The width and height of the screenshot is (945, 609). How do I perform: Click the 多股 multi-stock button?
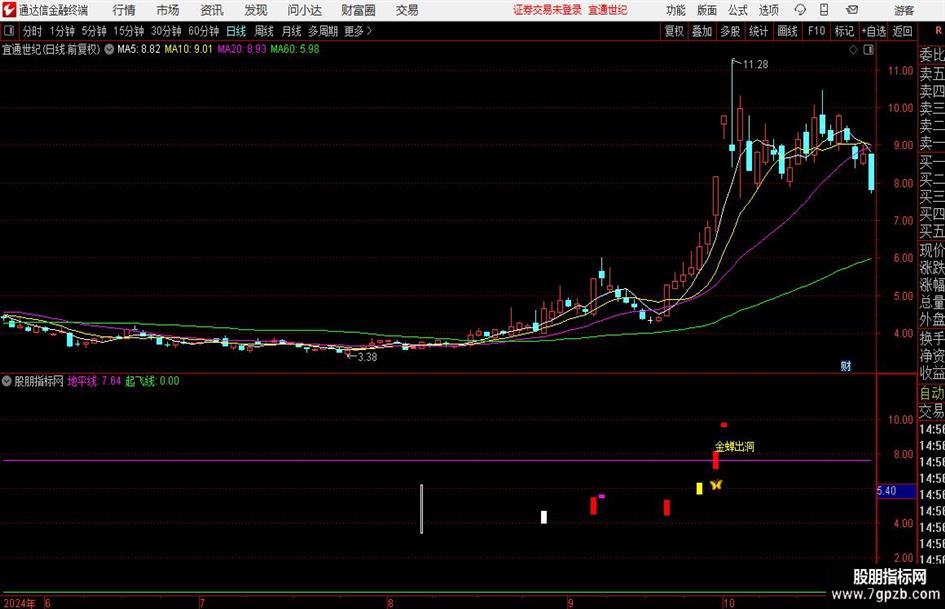[x=730, y=31]
